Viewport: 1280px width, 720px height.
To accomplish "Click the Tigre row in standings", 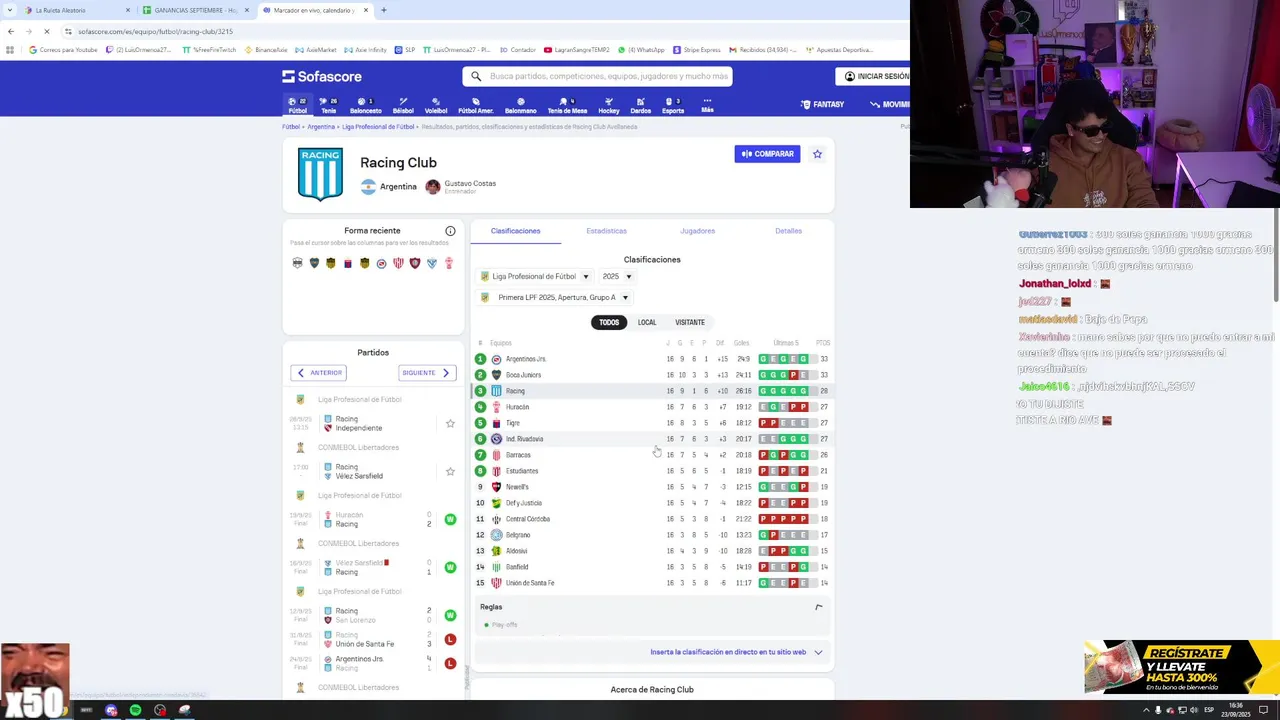I will [x=653, y=423].
